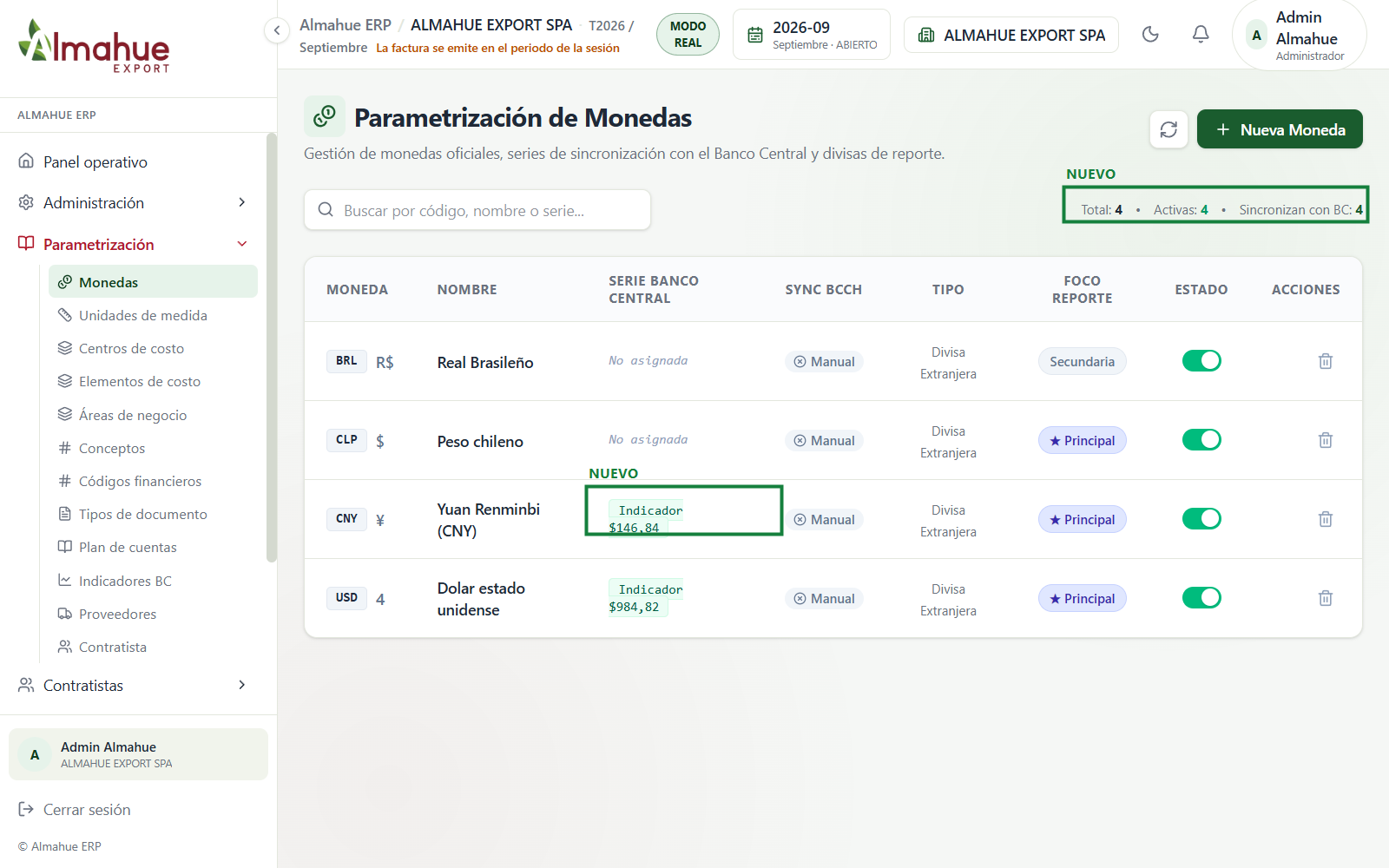
Task: Open the Admin Almahue user menu in the header
Action: click(1300, 36)
